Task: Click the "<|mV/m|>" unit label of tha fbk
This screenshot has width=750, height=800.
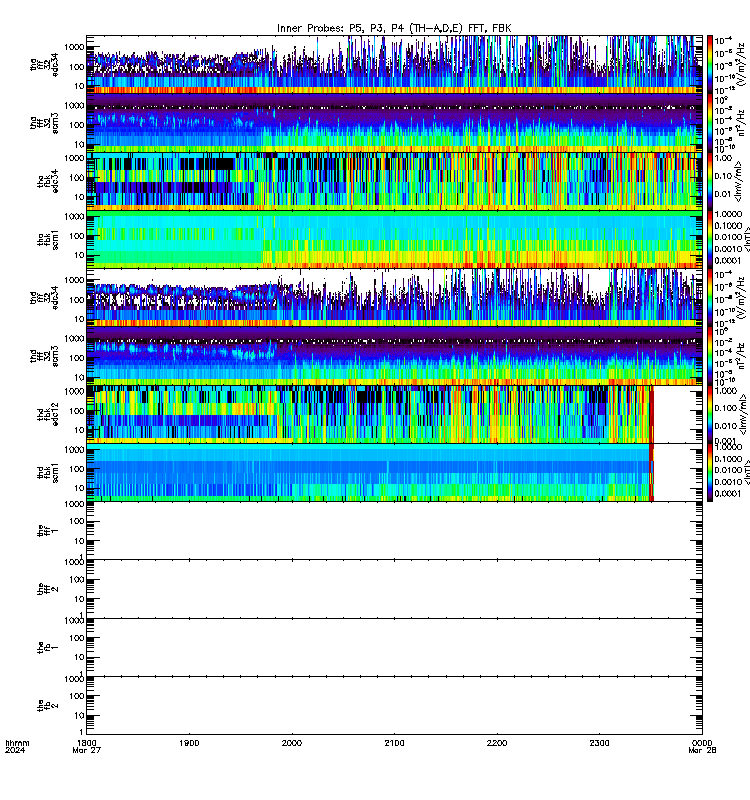Action: click(739, 182)
